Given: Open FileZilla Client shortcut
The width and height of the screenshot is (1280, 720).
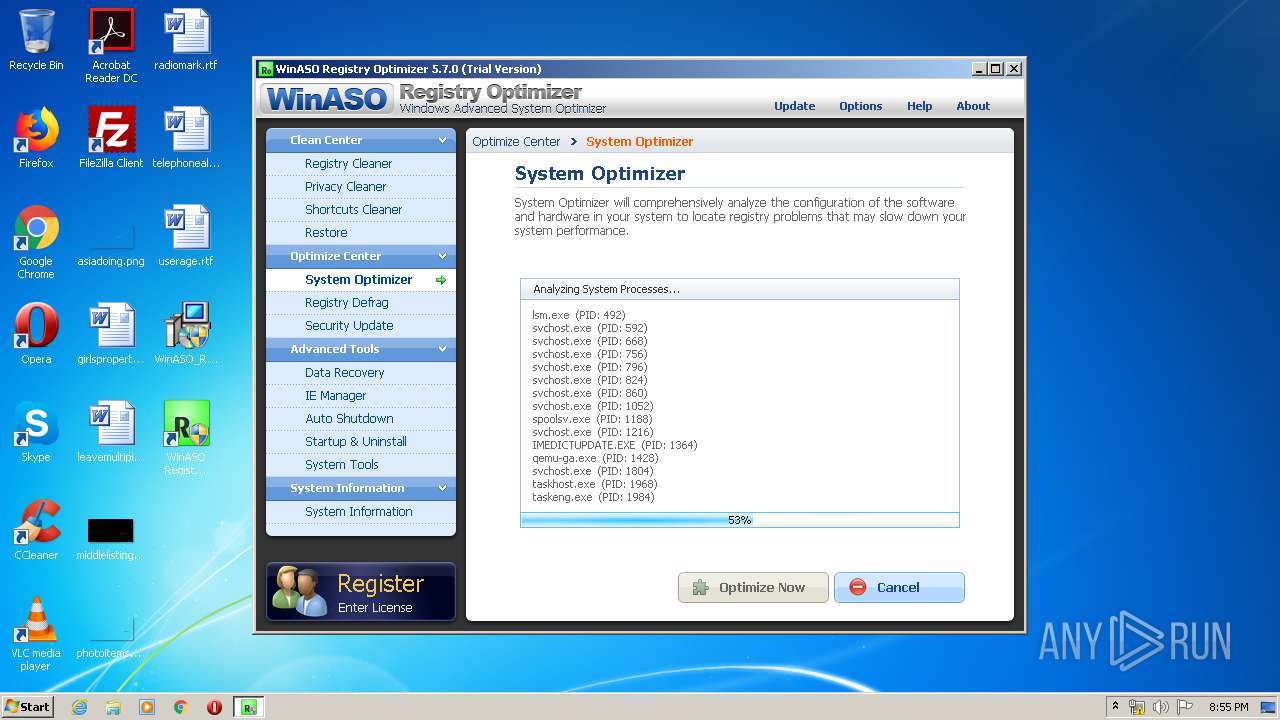Looking at the screenshot, I should tap(111, 138).
